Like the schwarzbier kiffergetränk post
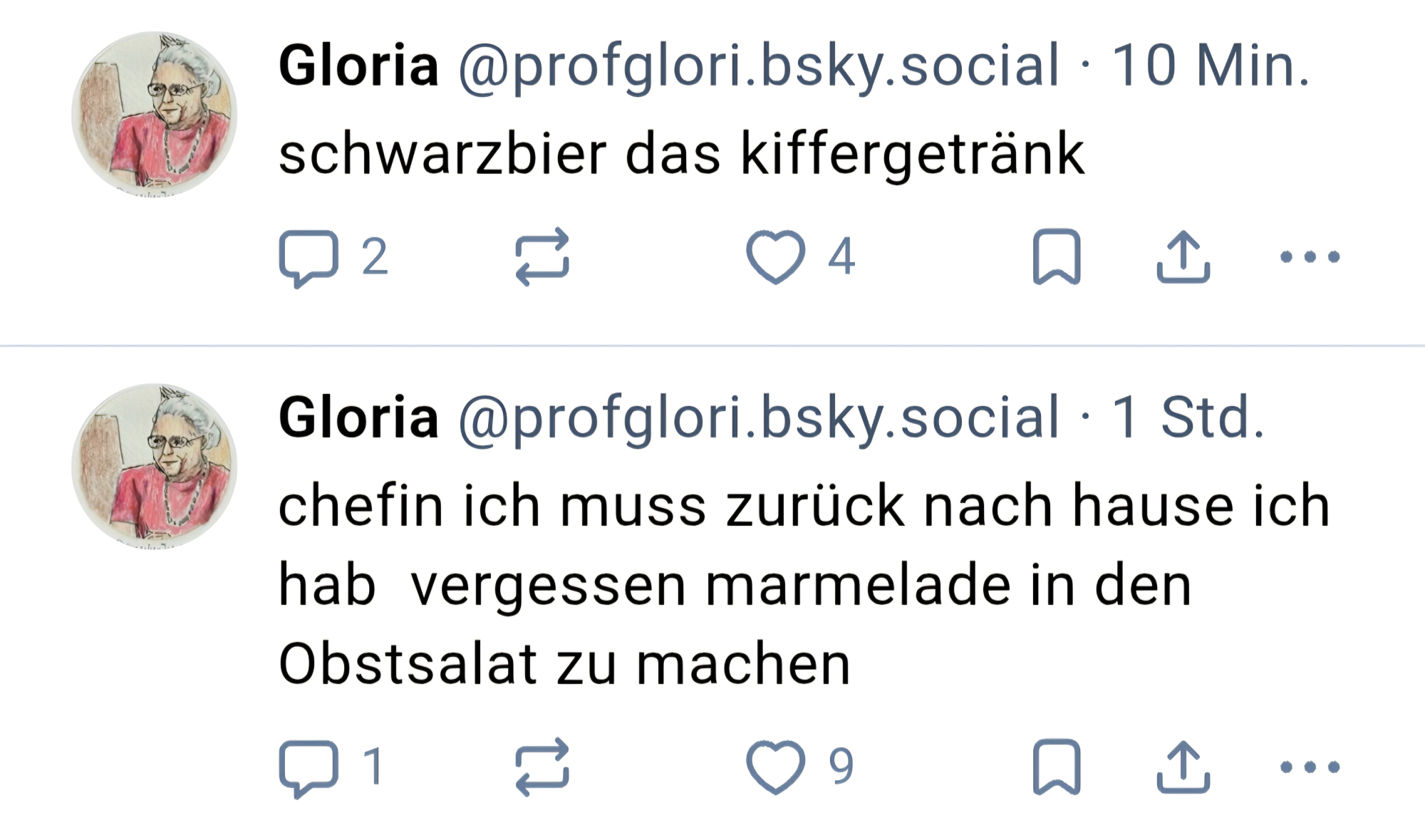1425x840 pixels. tap(775, 257)
